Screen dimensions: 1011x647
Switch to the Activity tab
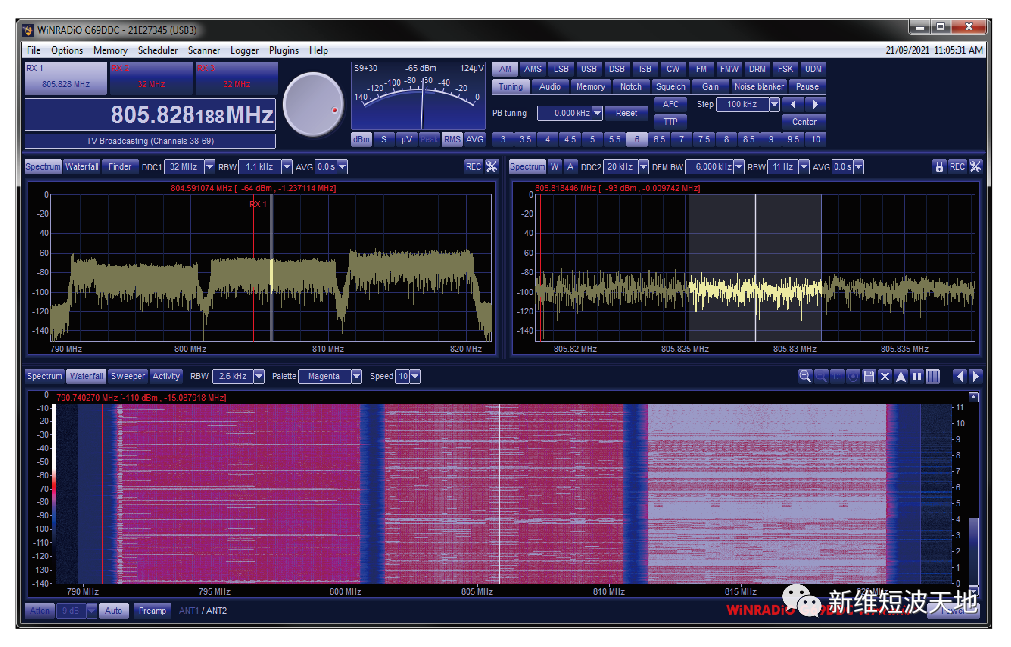(166, 376)
